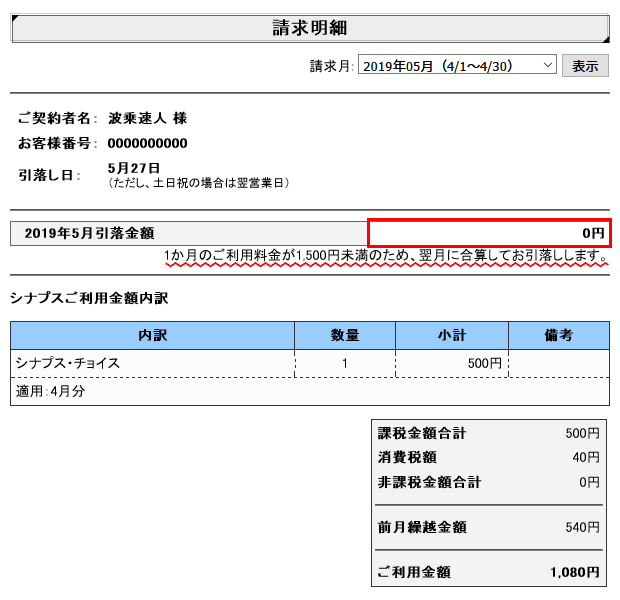Click the シナプスご利用金額内訳 heading
The image size is (620, 600).
89,298
